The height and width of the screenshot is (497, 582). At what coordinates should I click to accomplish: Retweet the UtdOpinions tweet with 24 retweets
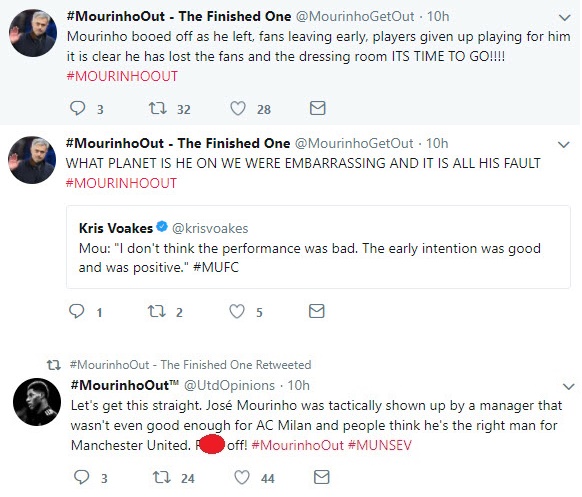[162, 477]
